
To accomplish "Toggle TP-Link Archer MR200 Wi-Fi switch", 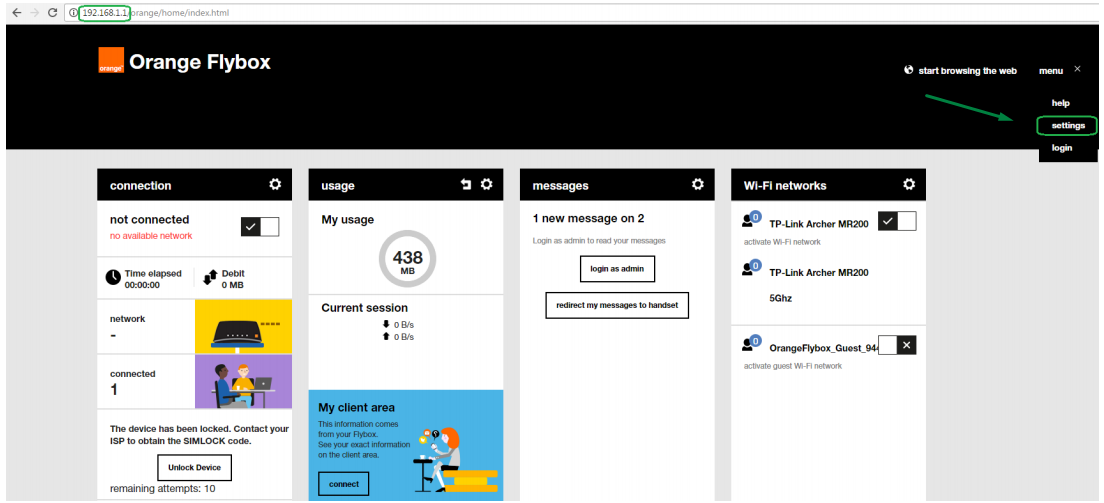I will (897, 221).
